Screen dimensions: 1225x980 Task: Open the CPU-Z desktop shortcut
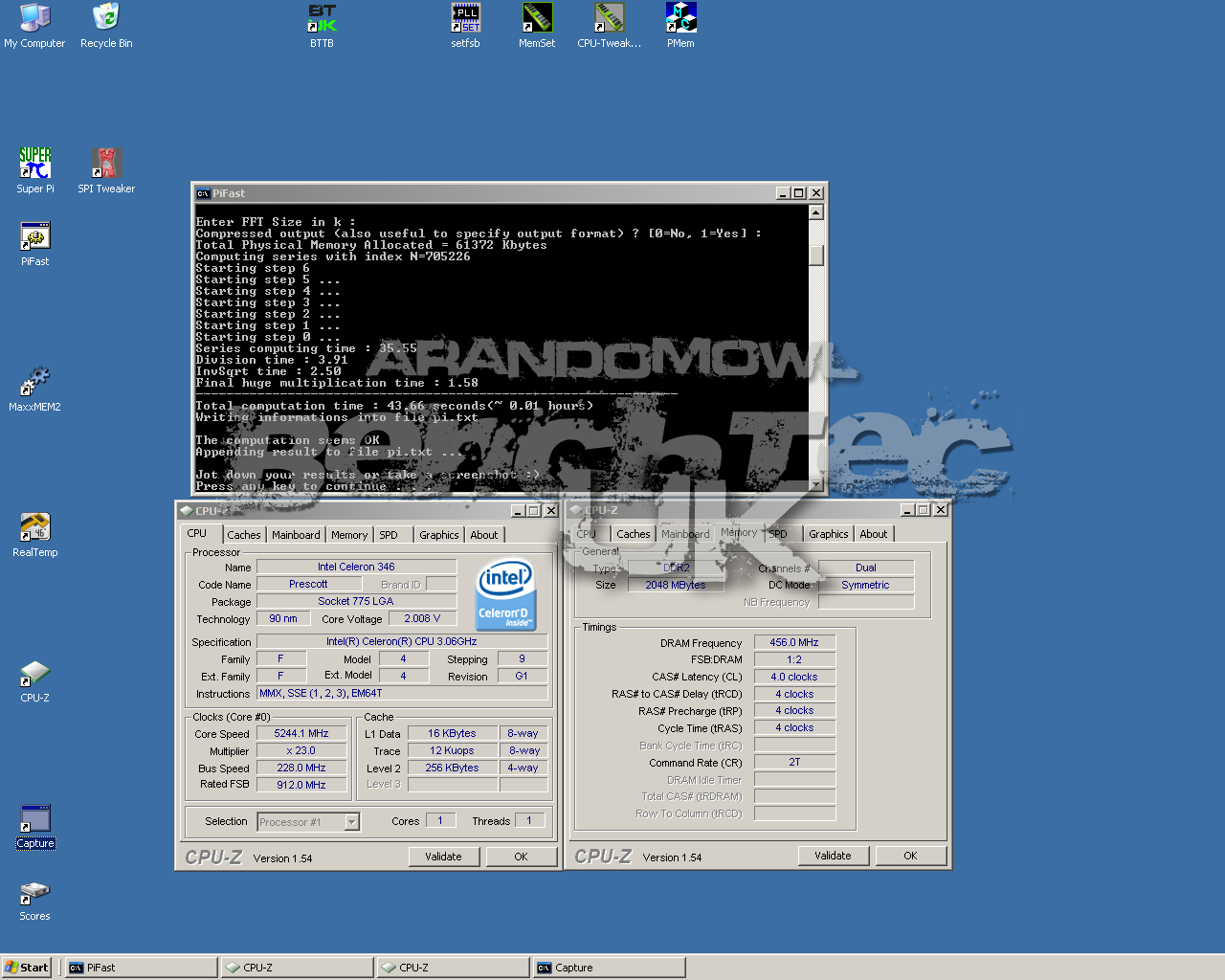[35, 680]
